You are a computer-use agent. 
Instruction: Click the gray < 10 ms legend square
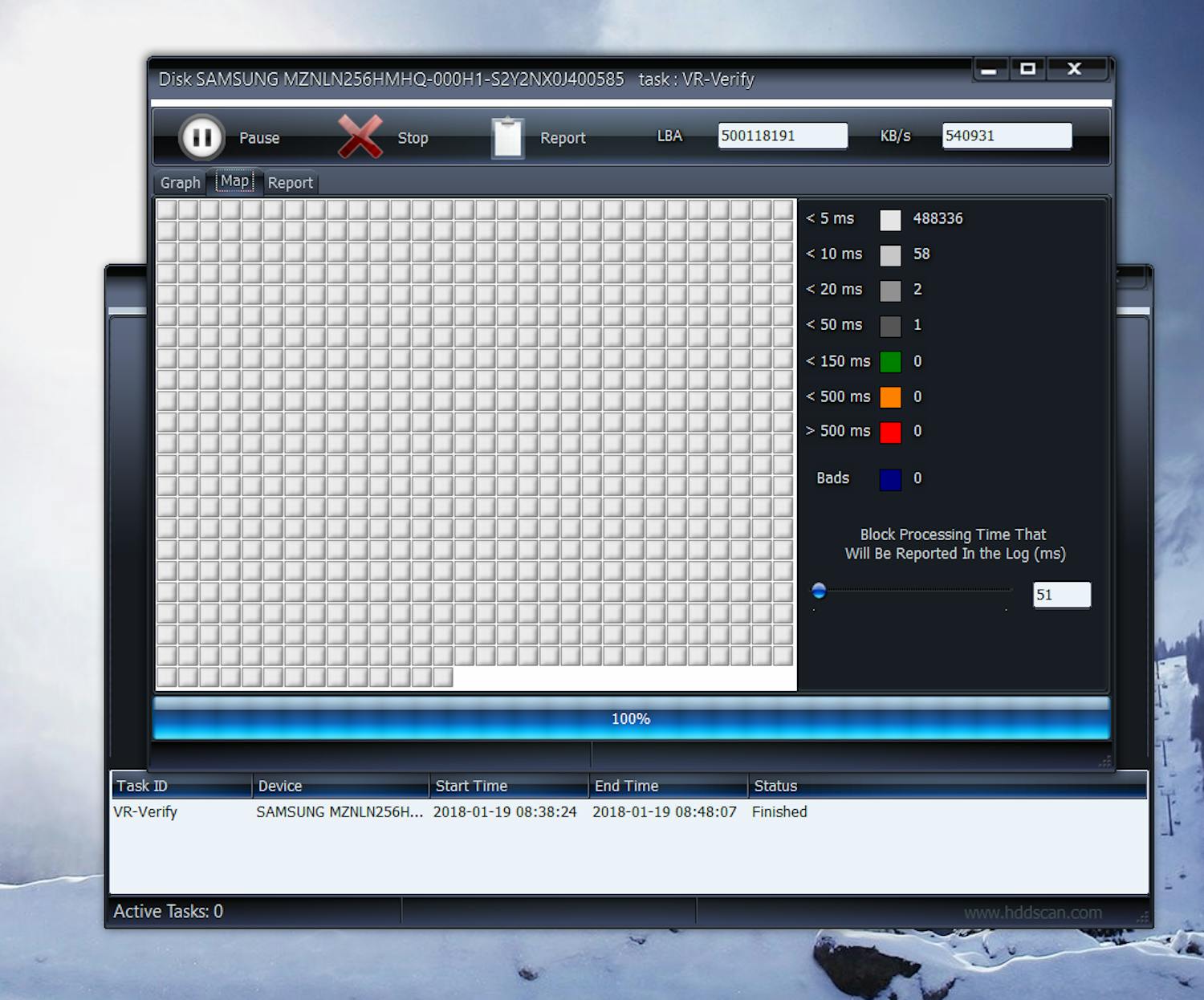point(891,254)
